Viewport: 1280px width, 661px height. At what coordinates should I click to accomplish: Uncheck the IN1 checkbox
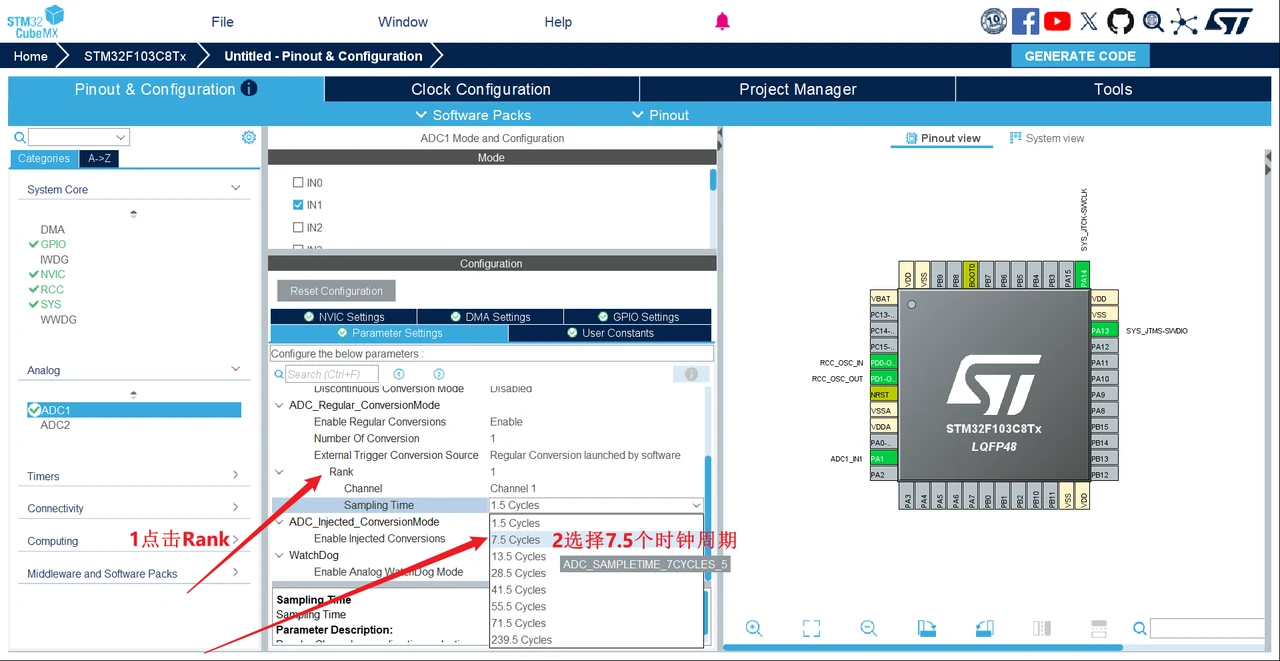298,205
